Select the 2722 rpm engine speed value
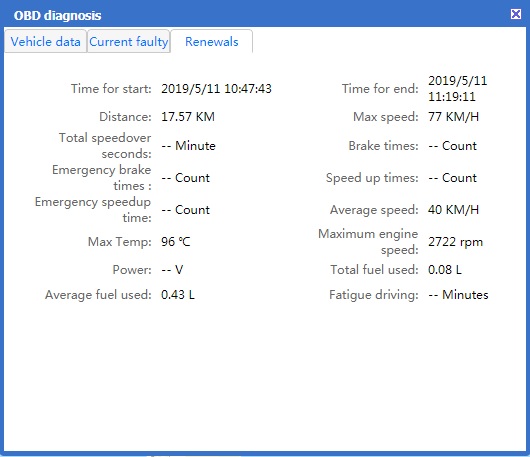 pos(455,242)
